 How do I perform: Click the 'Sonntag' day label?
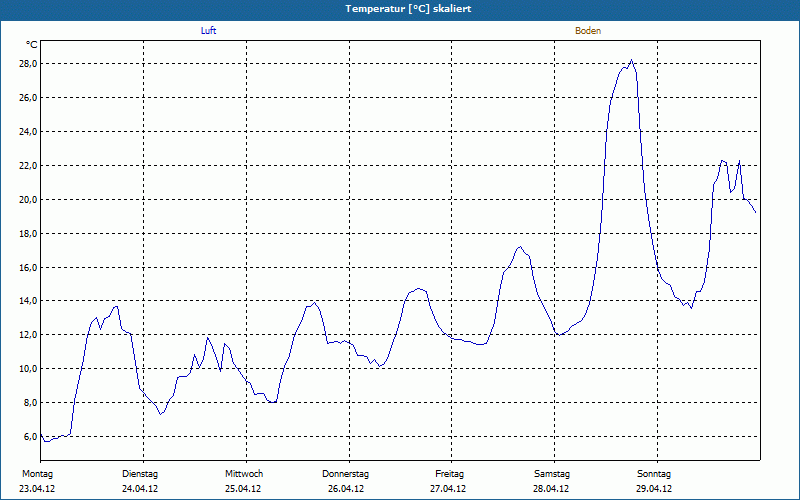click(x=654, y=474)
